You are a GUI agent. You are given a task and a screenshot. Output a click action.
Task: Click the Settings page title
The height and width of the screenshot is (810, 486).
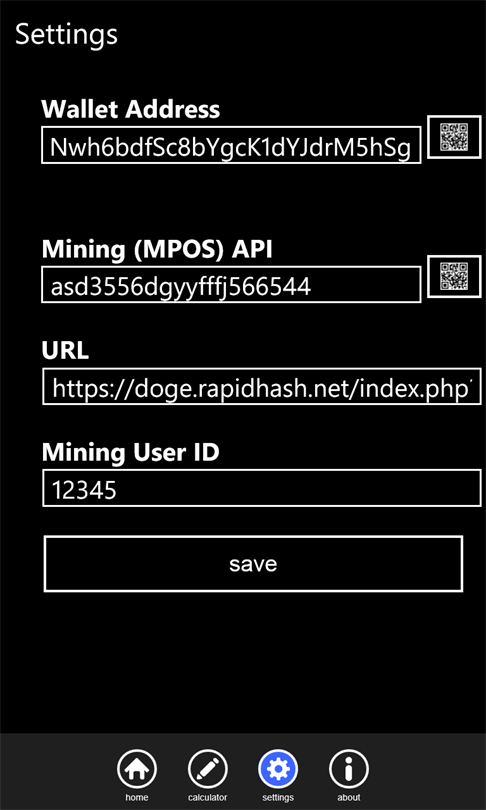coord(67,35)
